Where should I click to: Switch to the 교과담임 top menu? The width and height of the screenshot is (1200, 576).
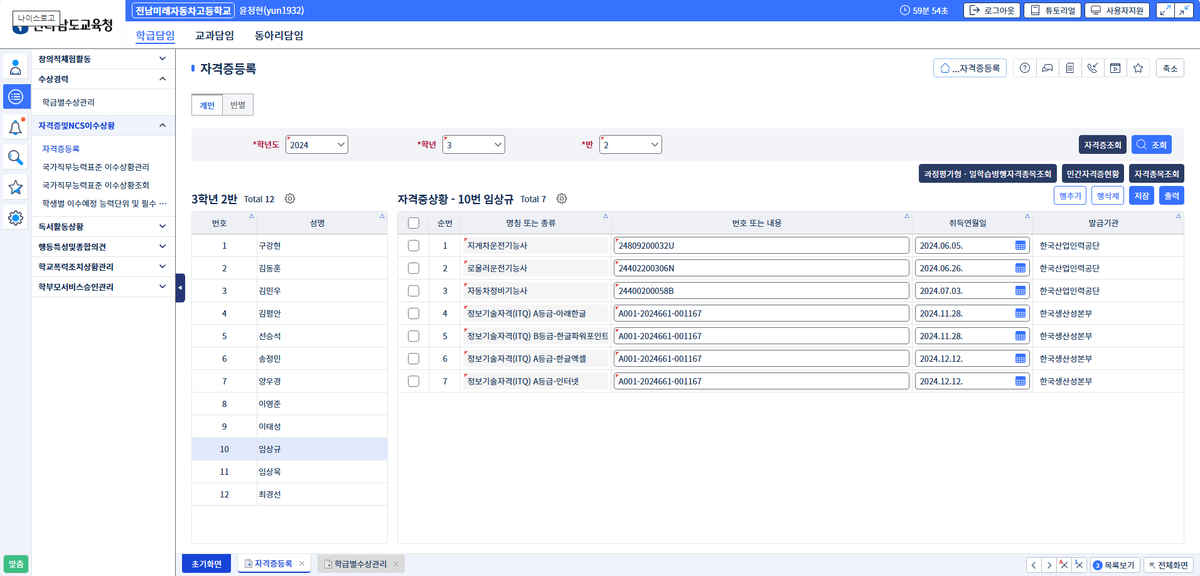coord(215,35)
